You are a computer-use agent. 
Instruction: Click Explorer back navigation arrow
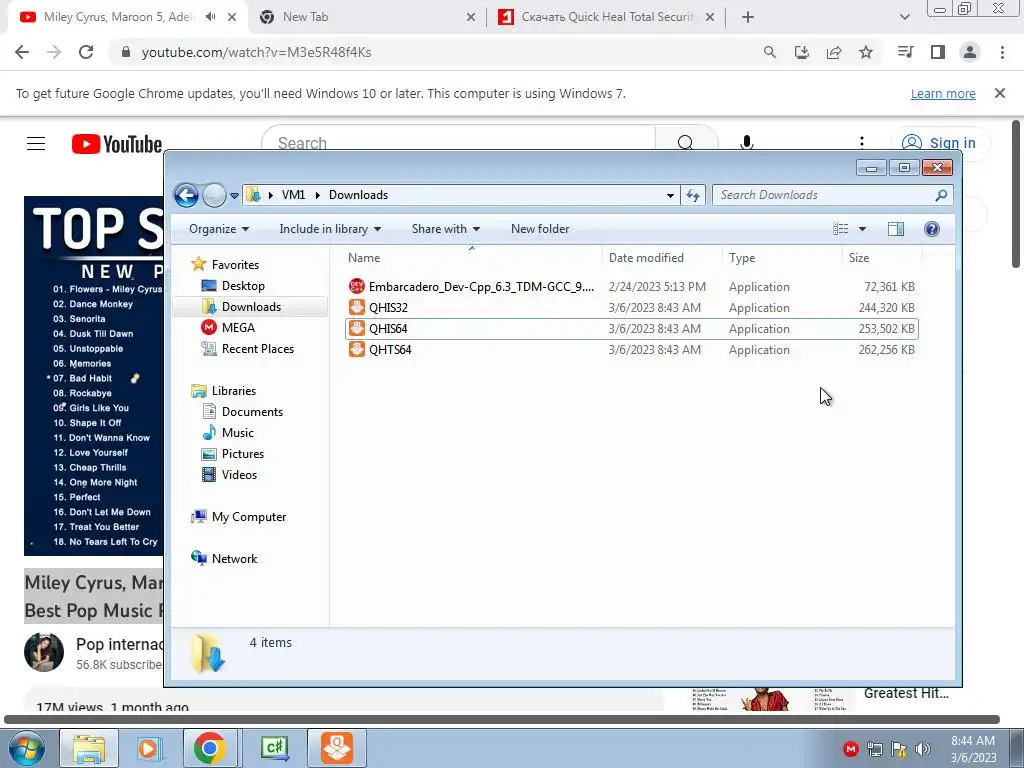point(186,195)
